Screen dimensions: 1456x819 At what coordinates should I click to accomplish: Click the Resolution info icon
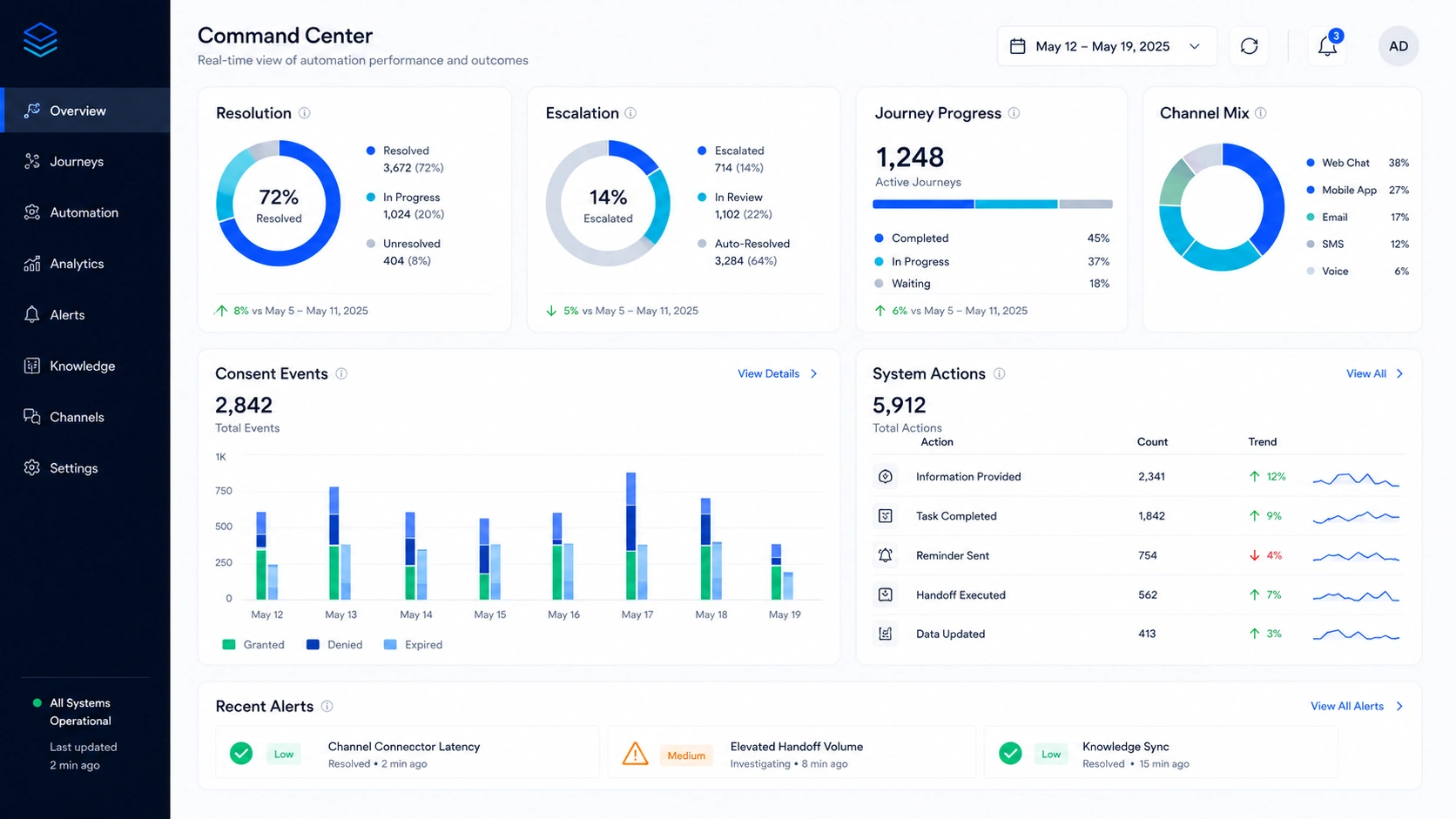pos(305,113)
